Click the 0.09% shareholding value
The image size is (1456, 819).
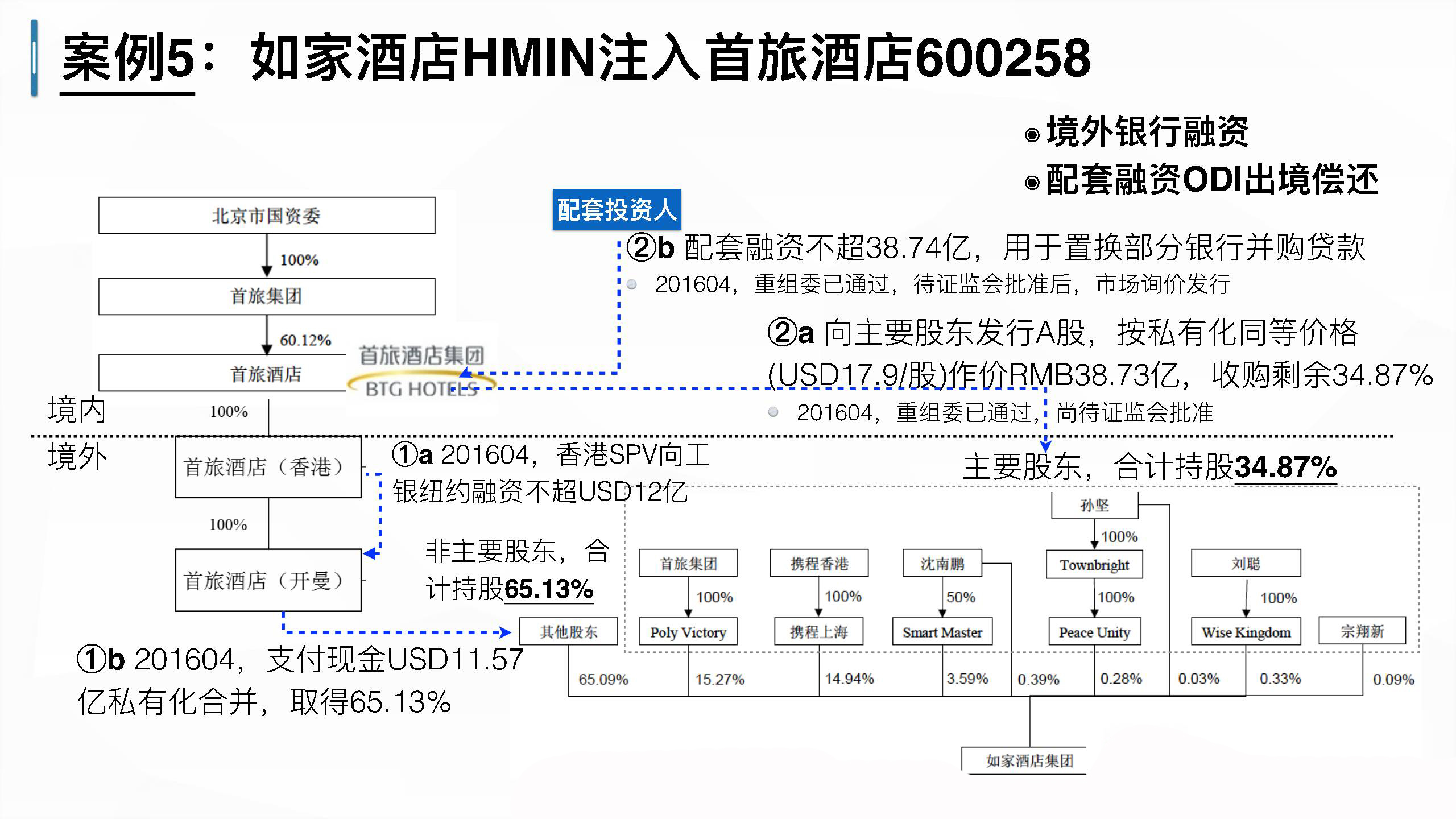pos(1393,679)
